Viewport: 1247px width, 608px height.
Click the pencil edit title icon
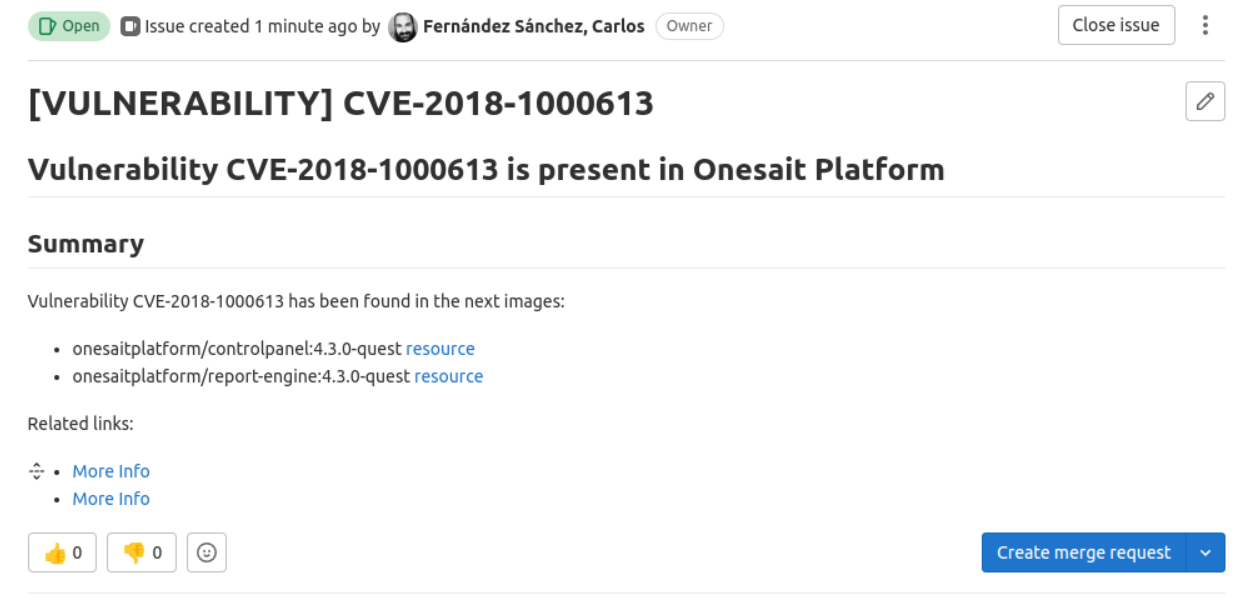[1205, 101]
